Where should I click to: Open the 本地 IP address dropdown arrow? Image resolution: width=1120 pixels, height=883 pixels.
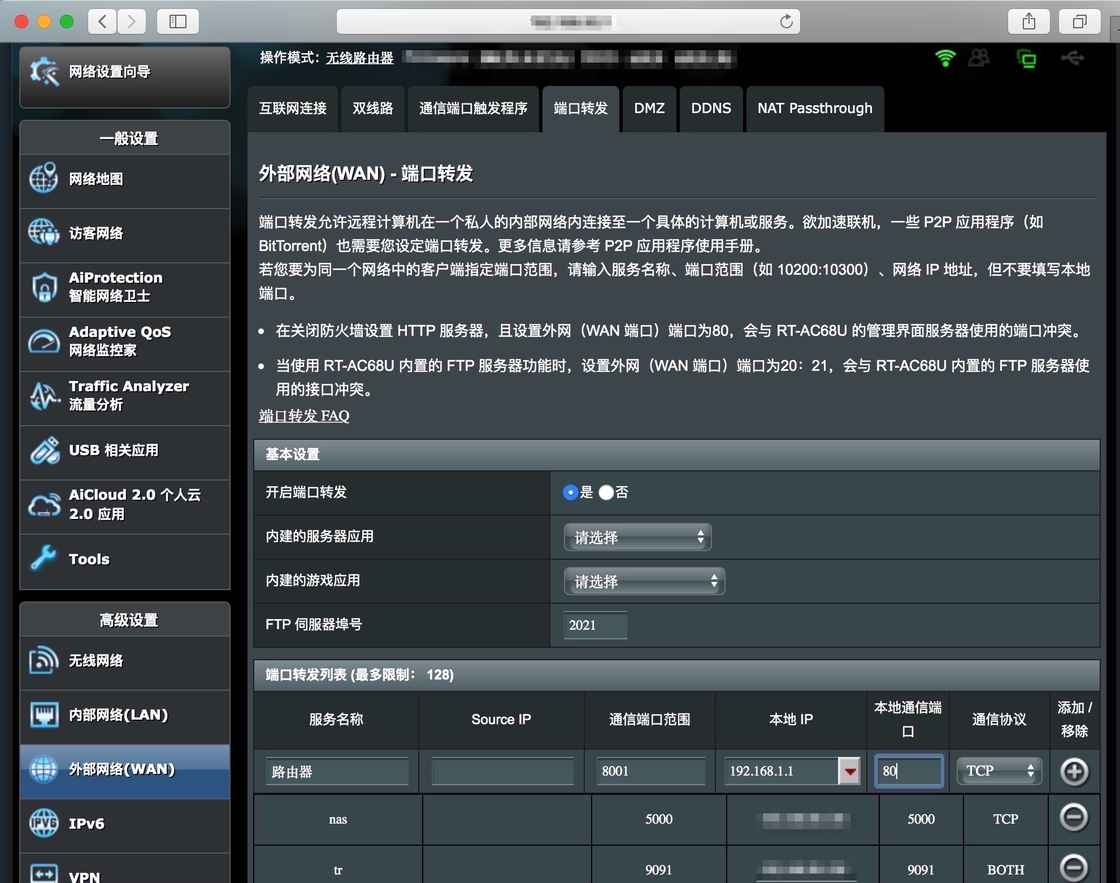[x=849, y=771]
